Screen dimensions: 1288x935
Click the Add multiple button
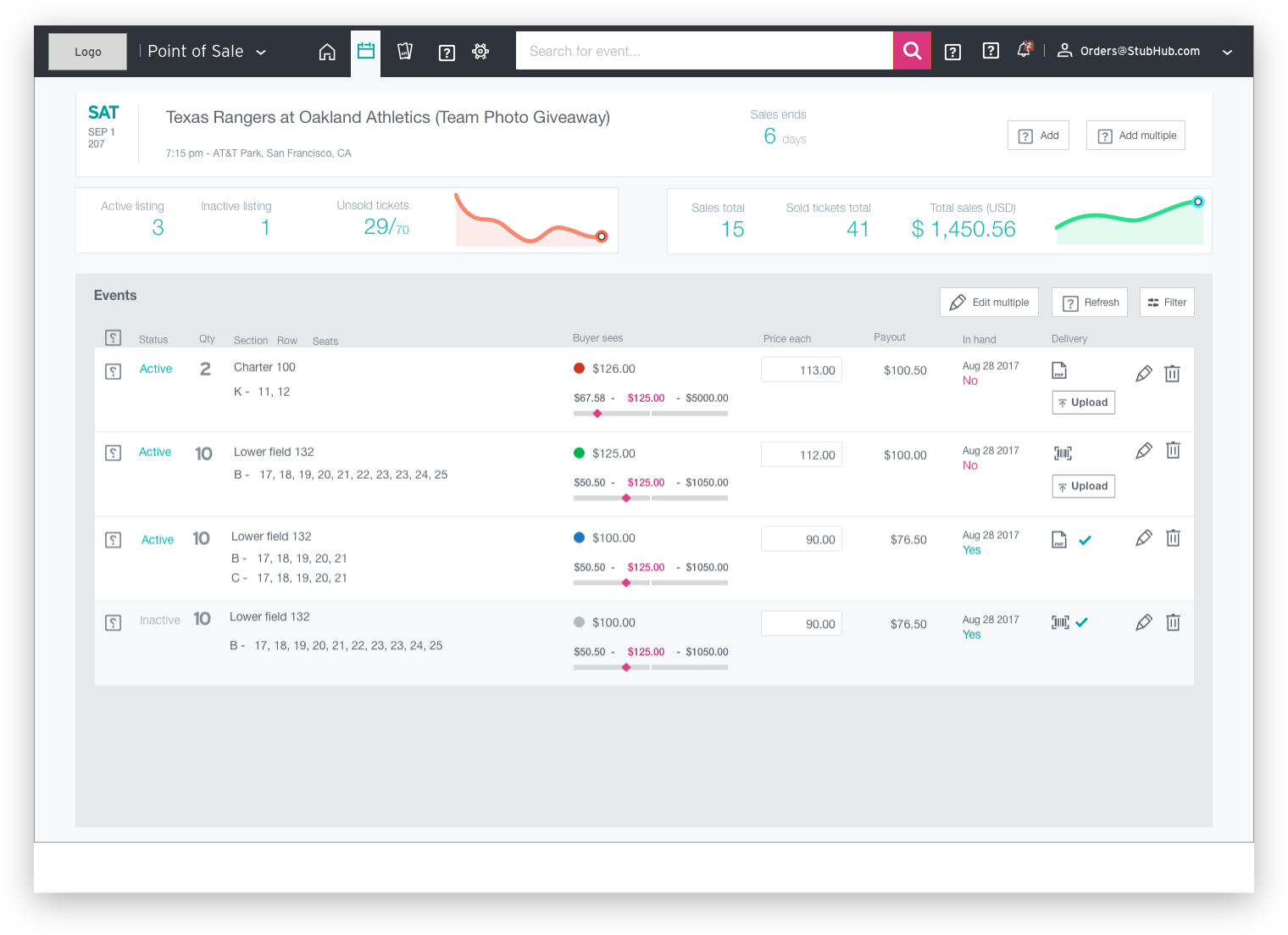(1135, 136)
